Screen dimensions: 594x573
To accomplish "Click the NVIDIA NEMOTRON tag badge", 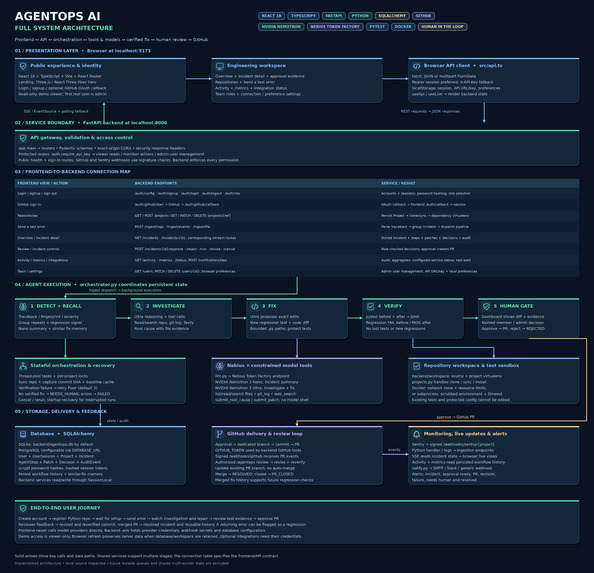I will 281,27.
